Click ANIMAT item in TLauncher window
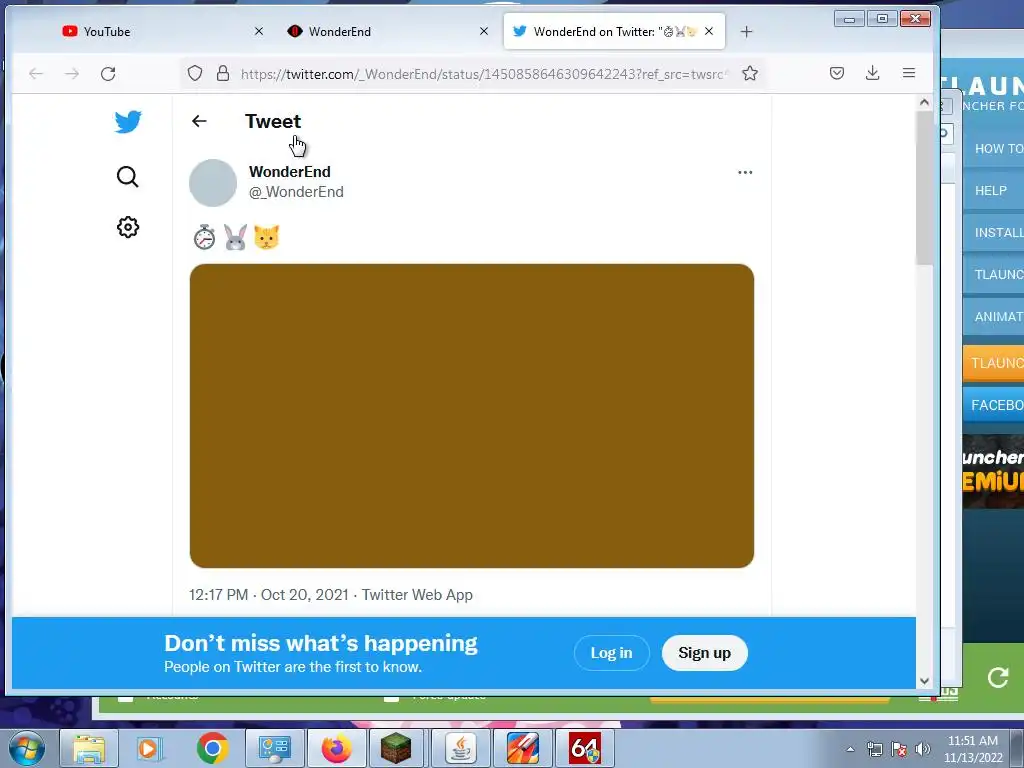The height and width of the screenshot is (768, 1024). (x=993, y=317)
